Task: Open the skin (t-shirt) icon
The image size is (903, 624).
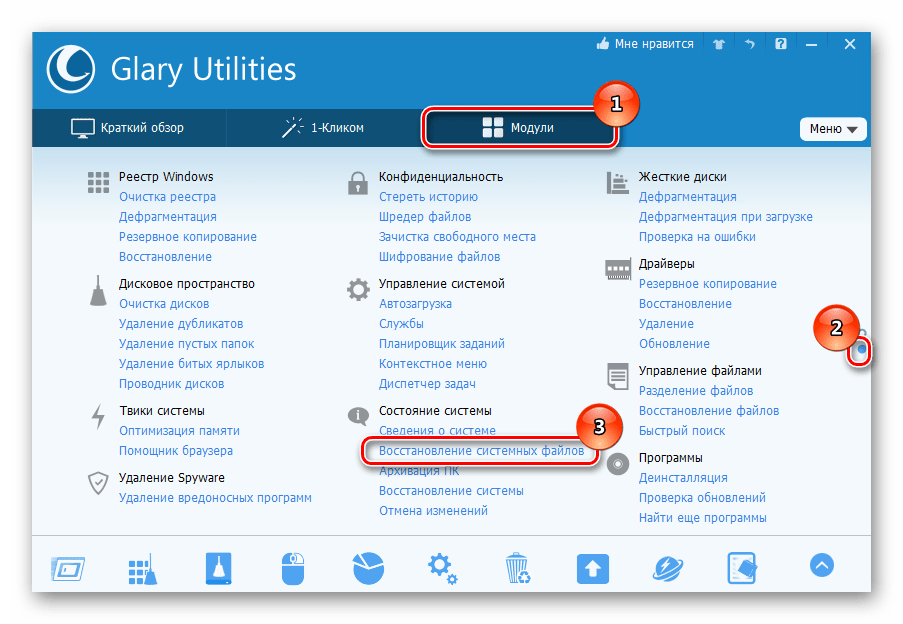Action: coord(718,44)
